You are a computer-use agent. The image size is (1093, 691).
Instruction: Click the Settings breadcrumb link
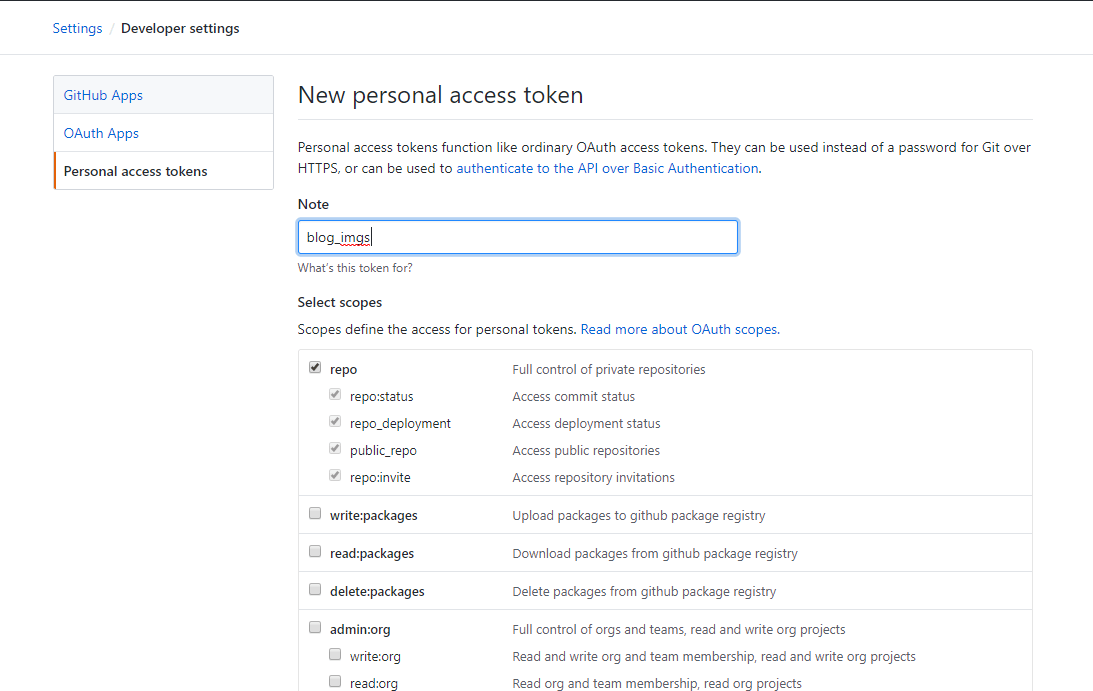click(x=77, y=28)
